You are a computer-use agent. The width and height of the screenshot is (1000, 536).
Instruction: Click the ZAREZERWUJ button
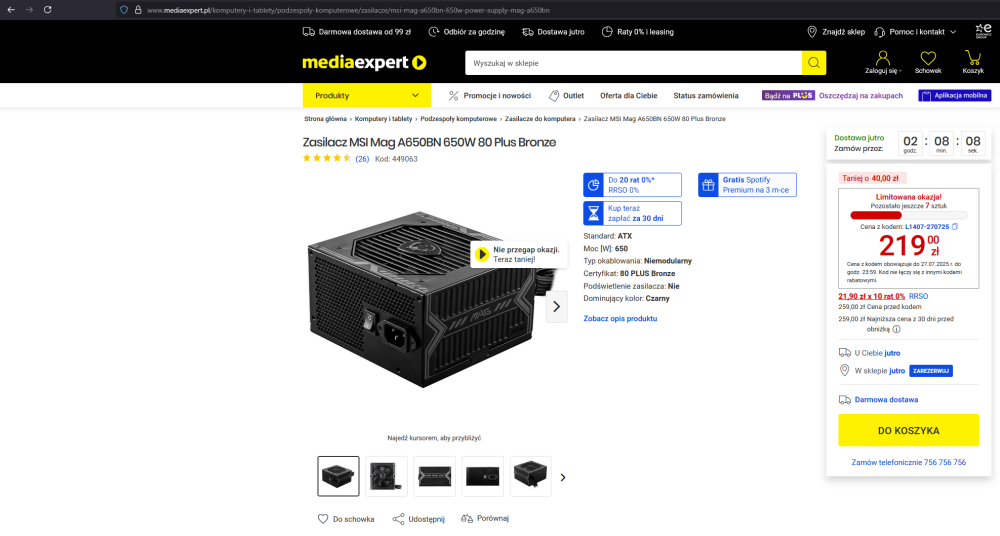tap(930, 371)
